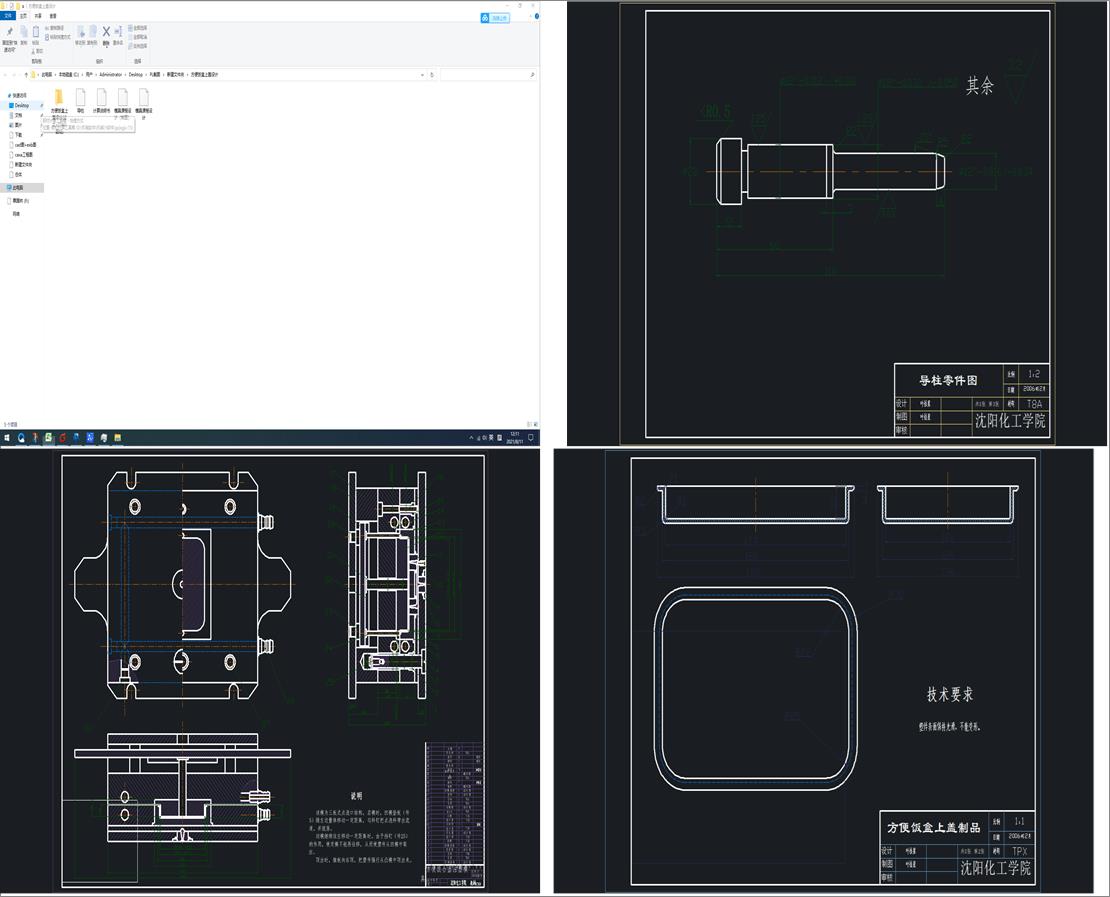Click the Rename icon in the ribbon

pos(118,33)
